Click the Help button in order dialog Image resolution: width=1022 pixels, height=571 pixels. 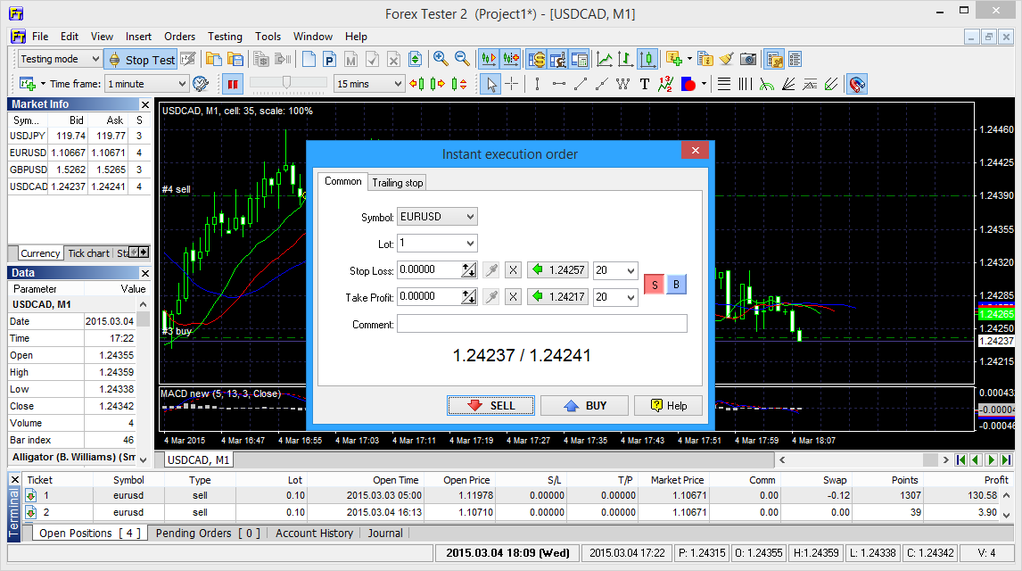[668, 405]
